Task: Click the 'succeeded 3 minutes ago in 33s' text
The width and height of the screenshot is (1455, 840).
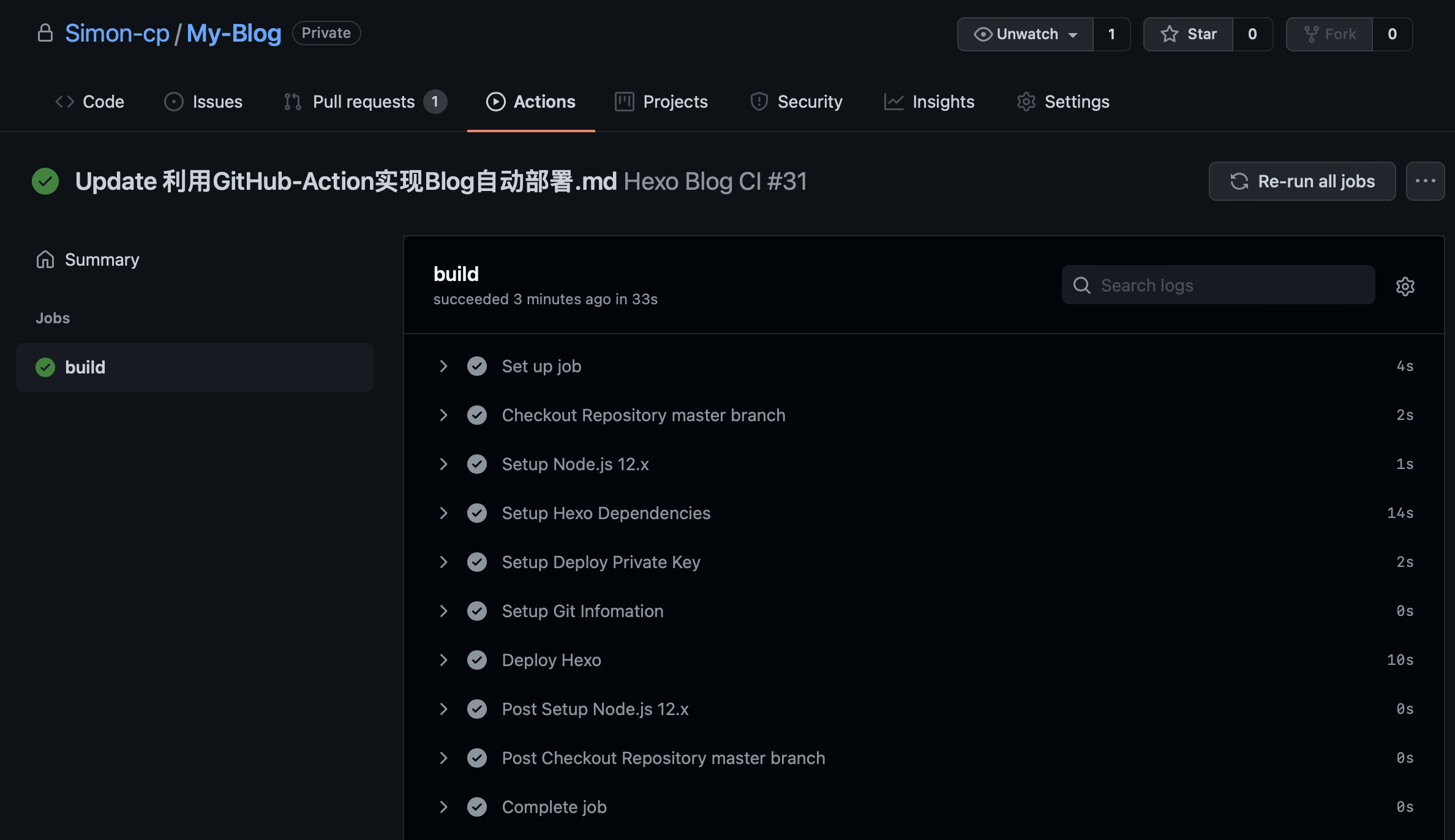Action: (545, 299)
